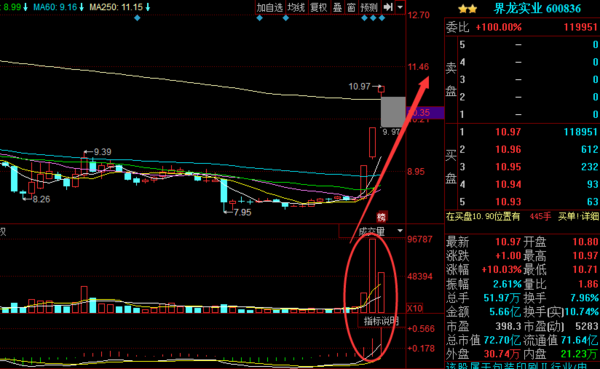Click the red 榜 ranking badge icon
Image resolution: width=600 pixels, height=369 pixels.
[382, 217]
